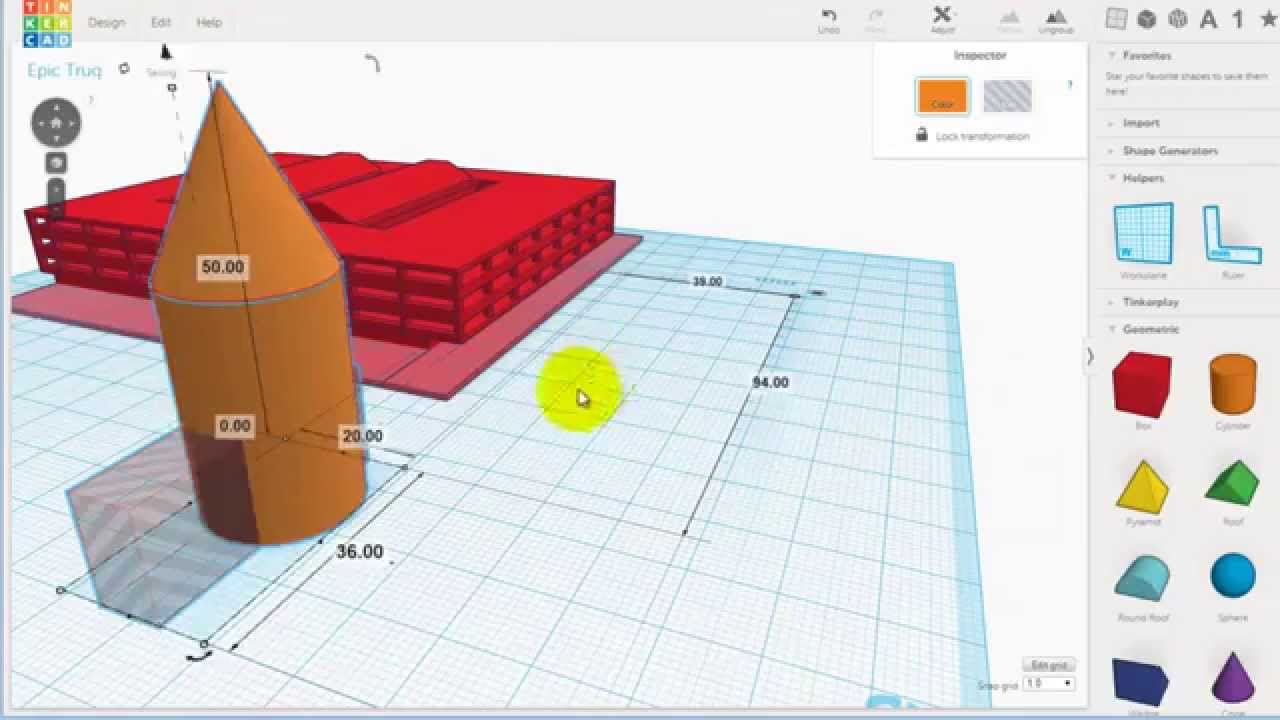Show the star favorites shapes tab
This screenshot has width=1280, height=720.
coord(1268,19)
